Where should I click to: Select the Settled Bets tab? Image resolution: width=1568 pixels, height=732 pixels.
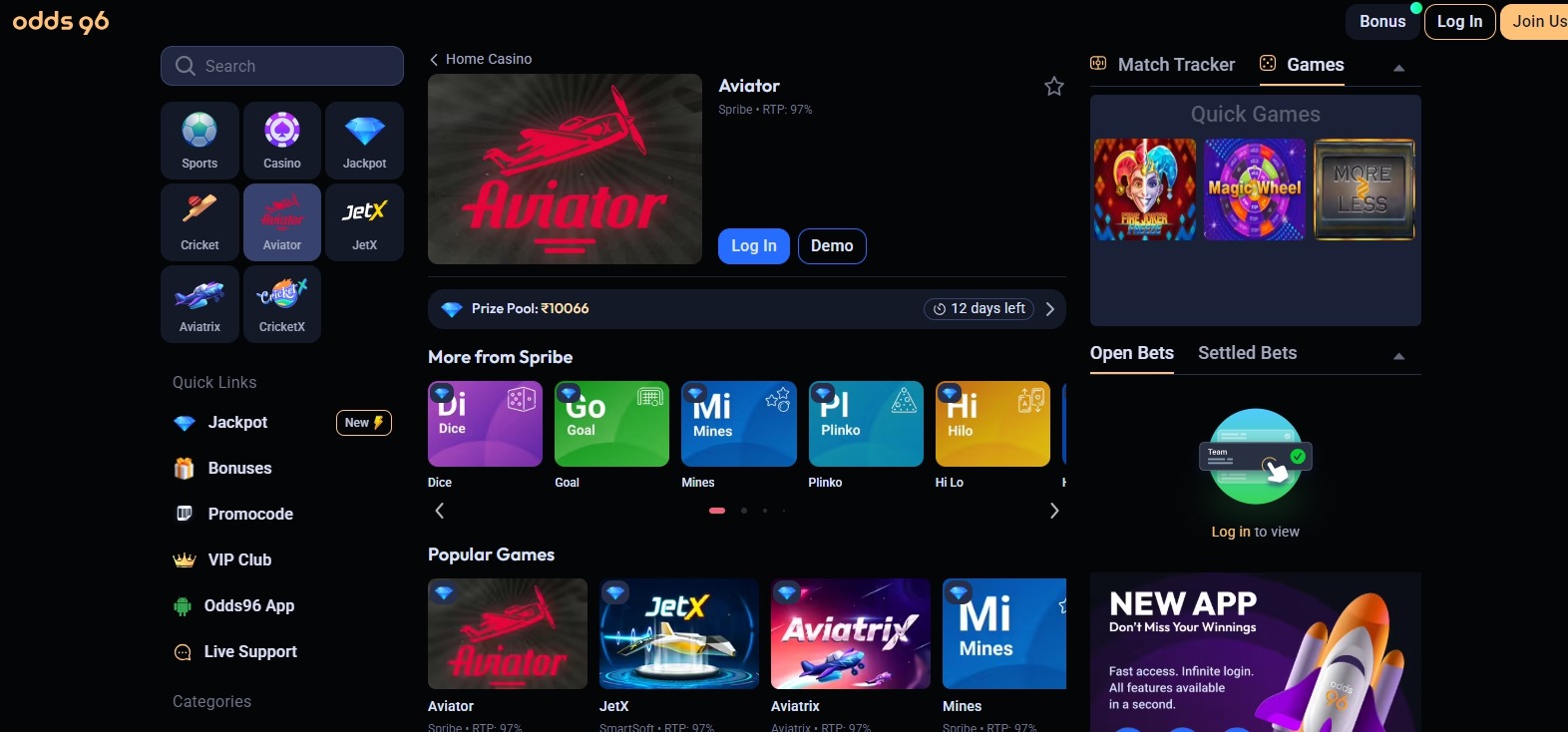1248,353
